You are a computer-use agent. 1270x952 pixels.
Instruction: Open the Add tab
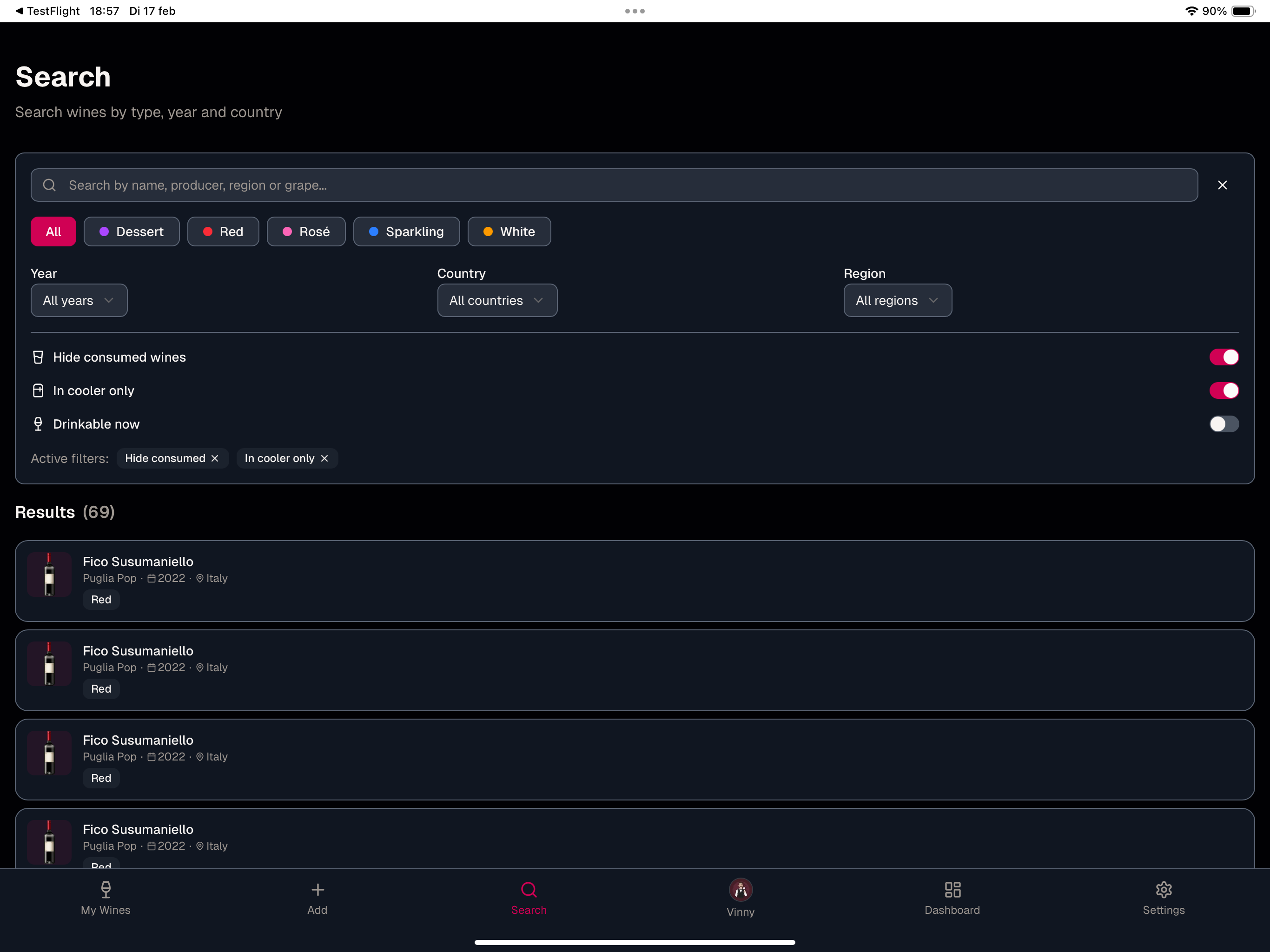tap(317, 899)
